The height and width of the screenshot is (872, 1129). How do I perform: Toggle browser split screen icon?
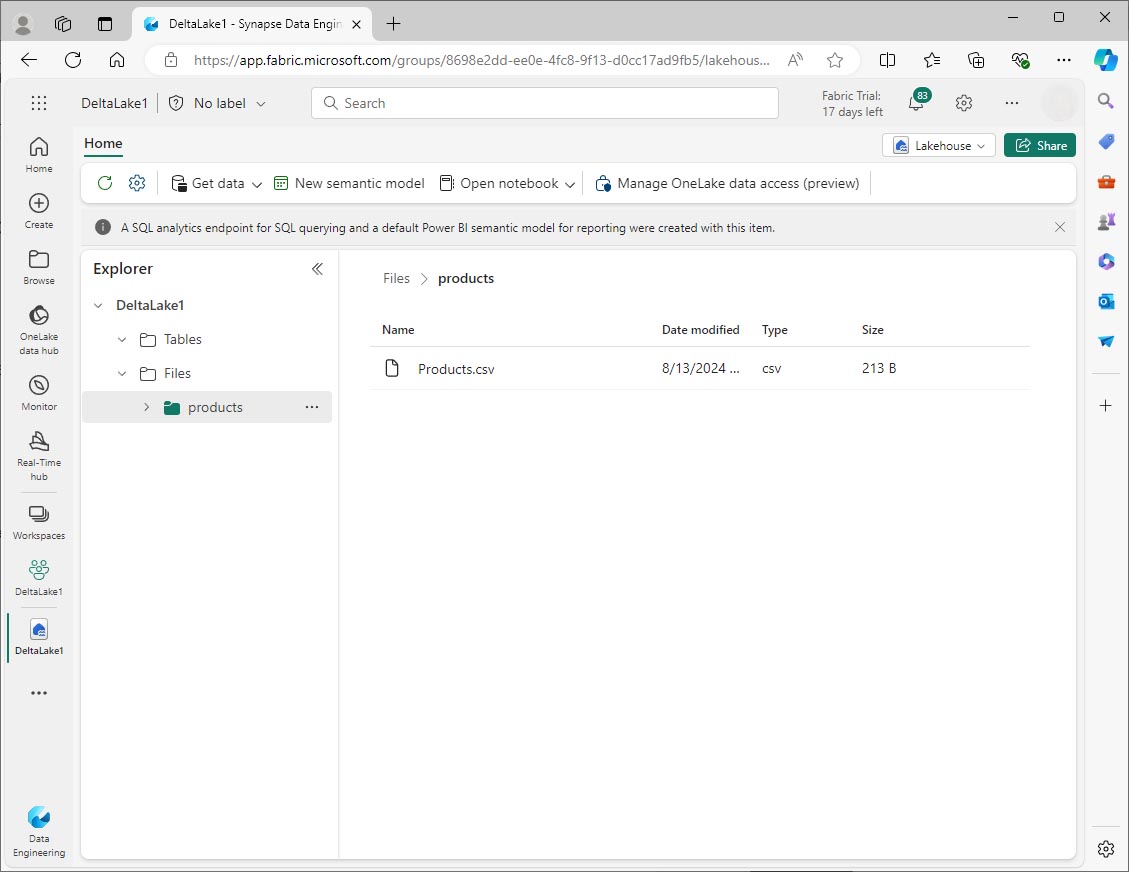(x=887, y=60)
